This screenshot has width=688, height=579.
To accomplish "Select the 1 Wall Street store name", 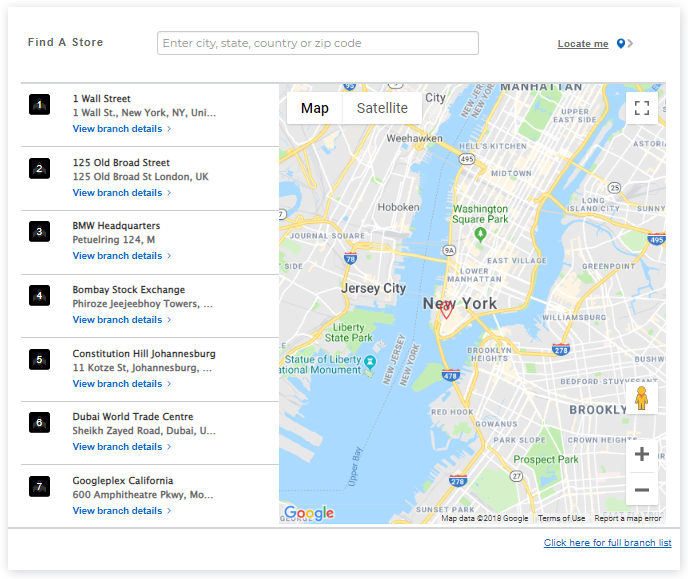I will coord(101,99).
